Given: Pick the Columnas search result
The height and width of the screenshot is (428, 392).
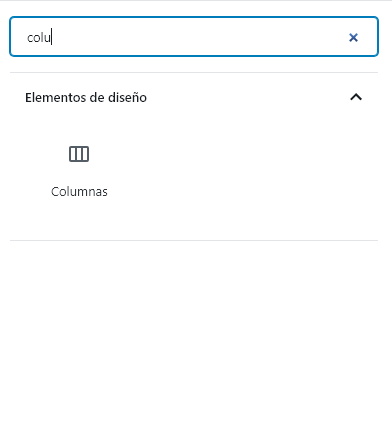Looking at the screenshot, I should [79, 171].
